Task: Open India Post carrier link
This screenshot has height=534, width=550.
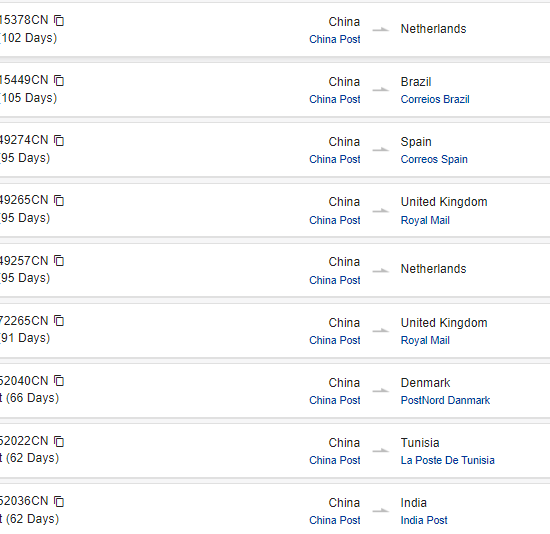Action: click(424, 520)
